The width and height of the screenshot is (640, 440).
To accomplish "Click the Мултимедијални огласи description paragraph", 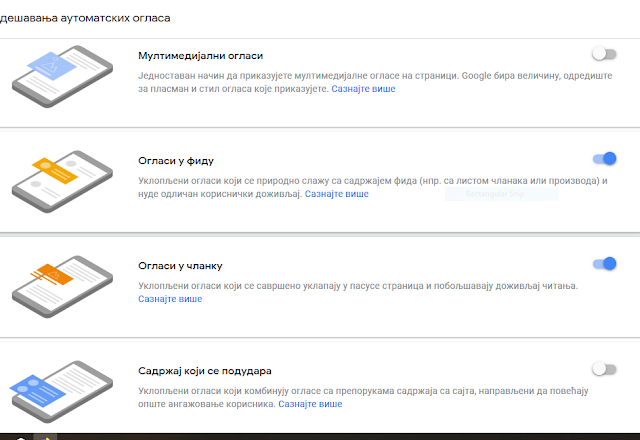I will [375, 82].
